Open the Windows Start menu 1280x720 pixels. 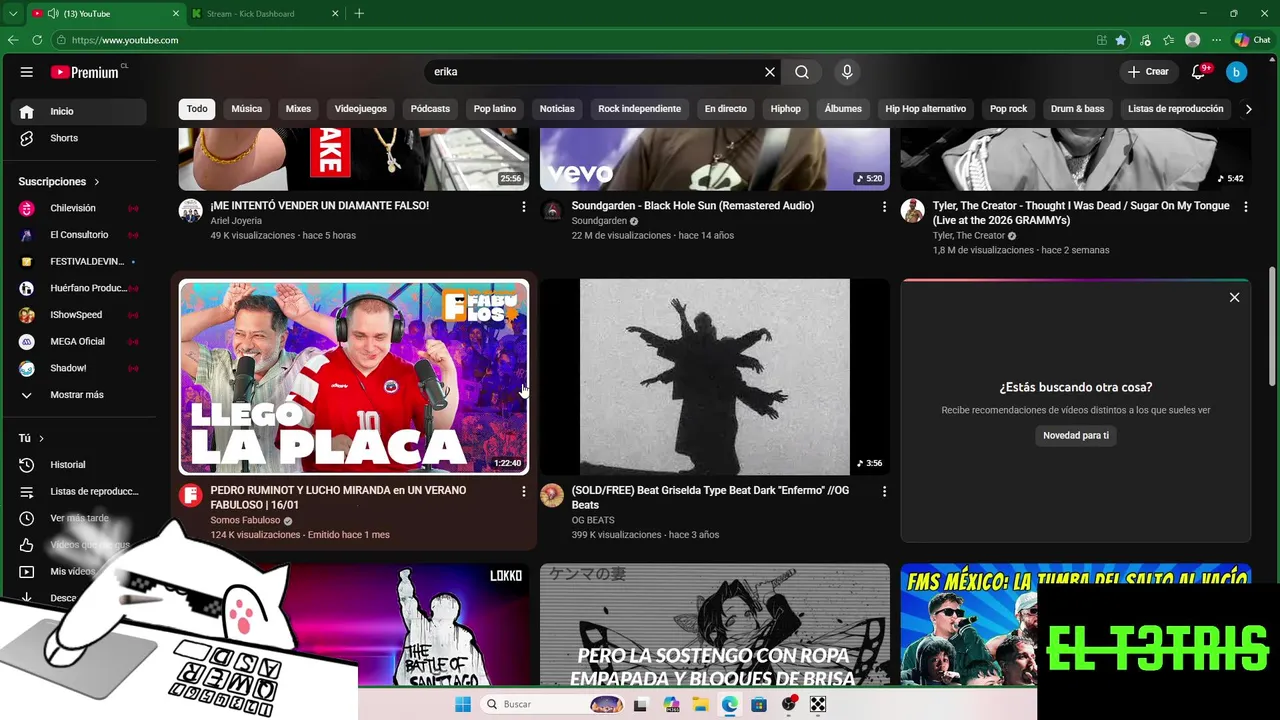[x=463, y=704]
